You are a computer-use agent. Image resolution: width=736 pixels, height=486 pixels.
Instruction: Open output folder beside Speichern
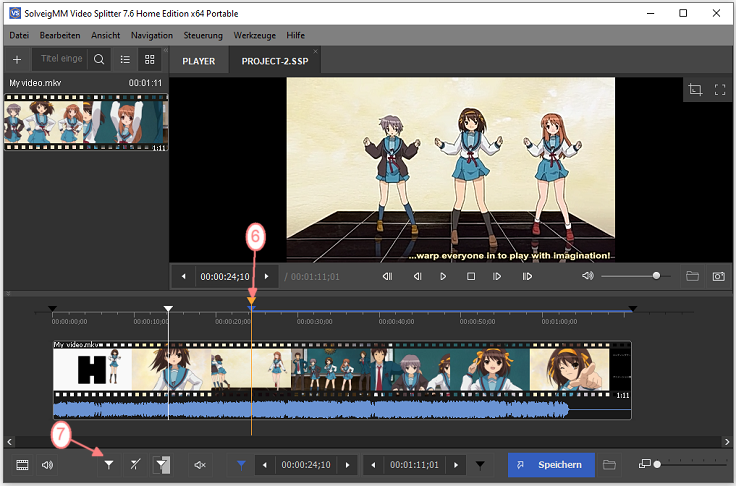(609, 465)
